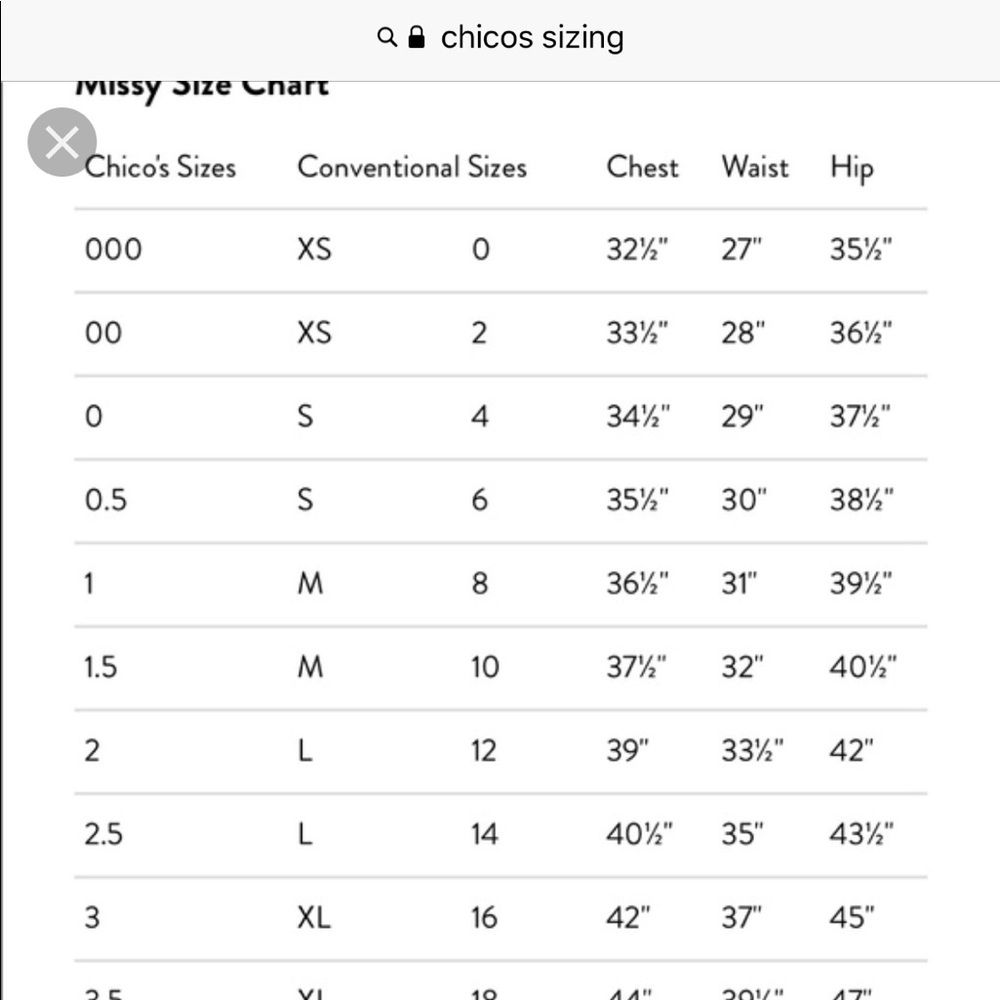The width and height of the screenshot is (1000, 1000).
Task: Click conventional size 12 in the L row
Action: click(483, 751)
